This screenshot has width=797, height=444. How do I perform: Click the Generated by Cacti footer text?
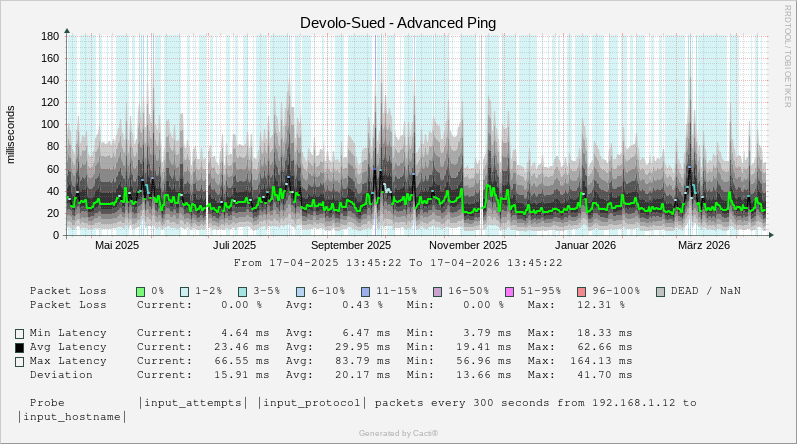398,433
